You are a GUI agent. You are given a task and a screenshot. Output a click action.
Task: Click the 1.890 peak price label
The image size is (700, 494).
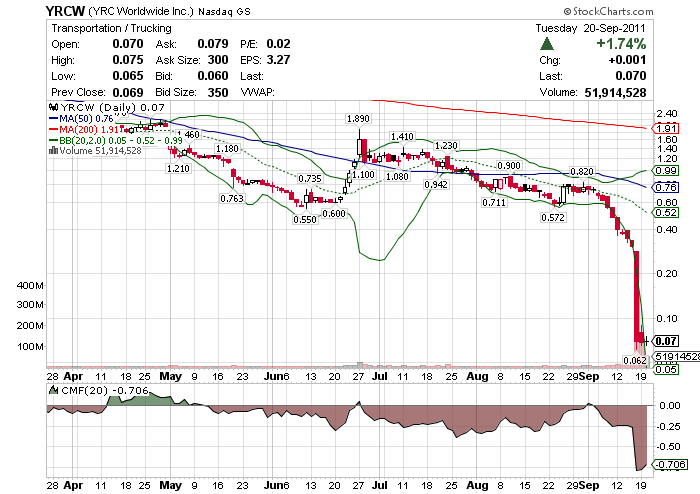[359, 119]
